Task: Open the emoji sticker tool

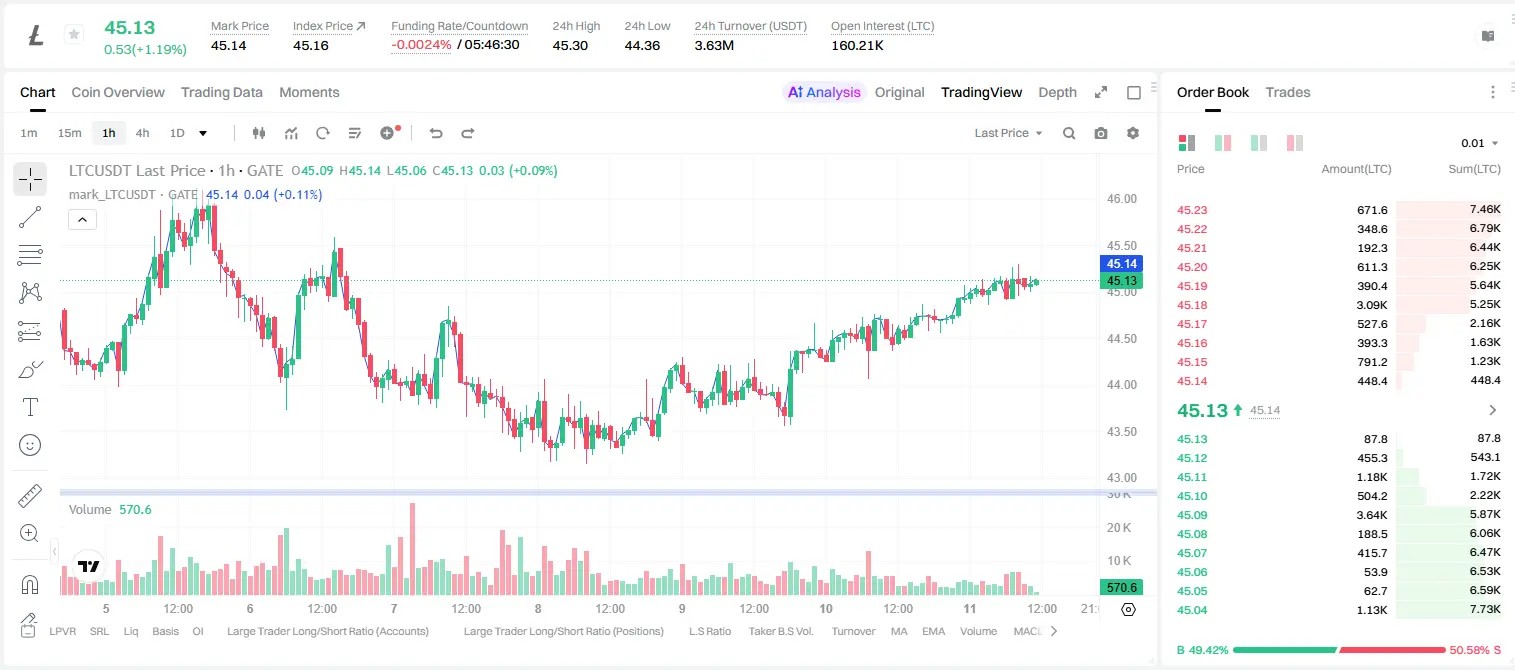Action: click(x=30, y=445)
